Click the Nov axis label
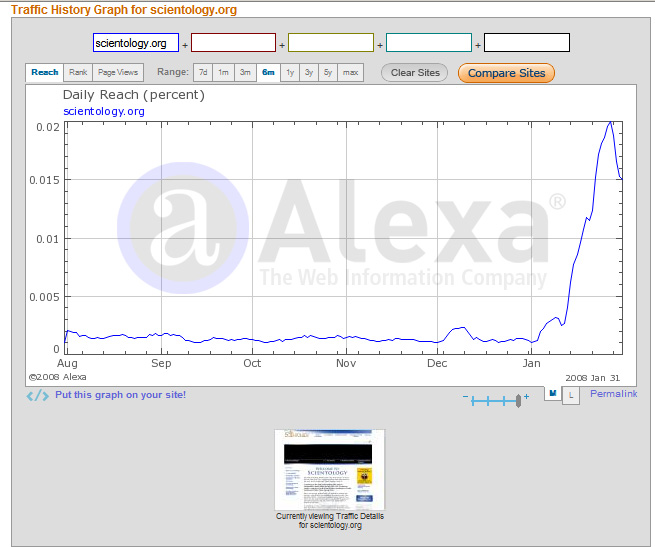Viewport: 655px width, 547px height. pos(346,363)
